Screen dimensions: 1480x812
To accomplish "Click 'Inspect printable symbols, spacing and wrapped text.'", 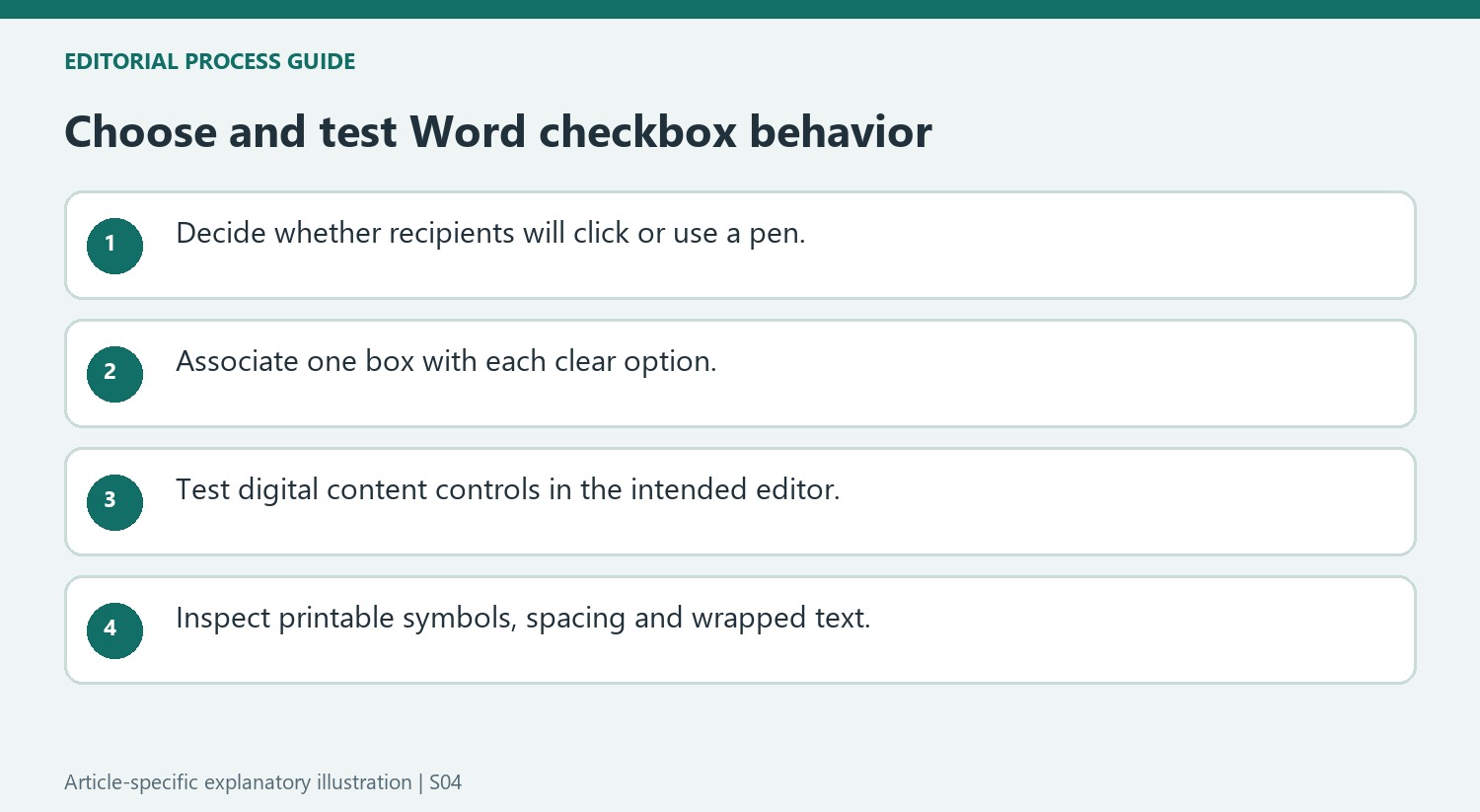I will click(x=523, y=619).
